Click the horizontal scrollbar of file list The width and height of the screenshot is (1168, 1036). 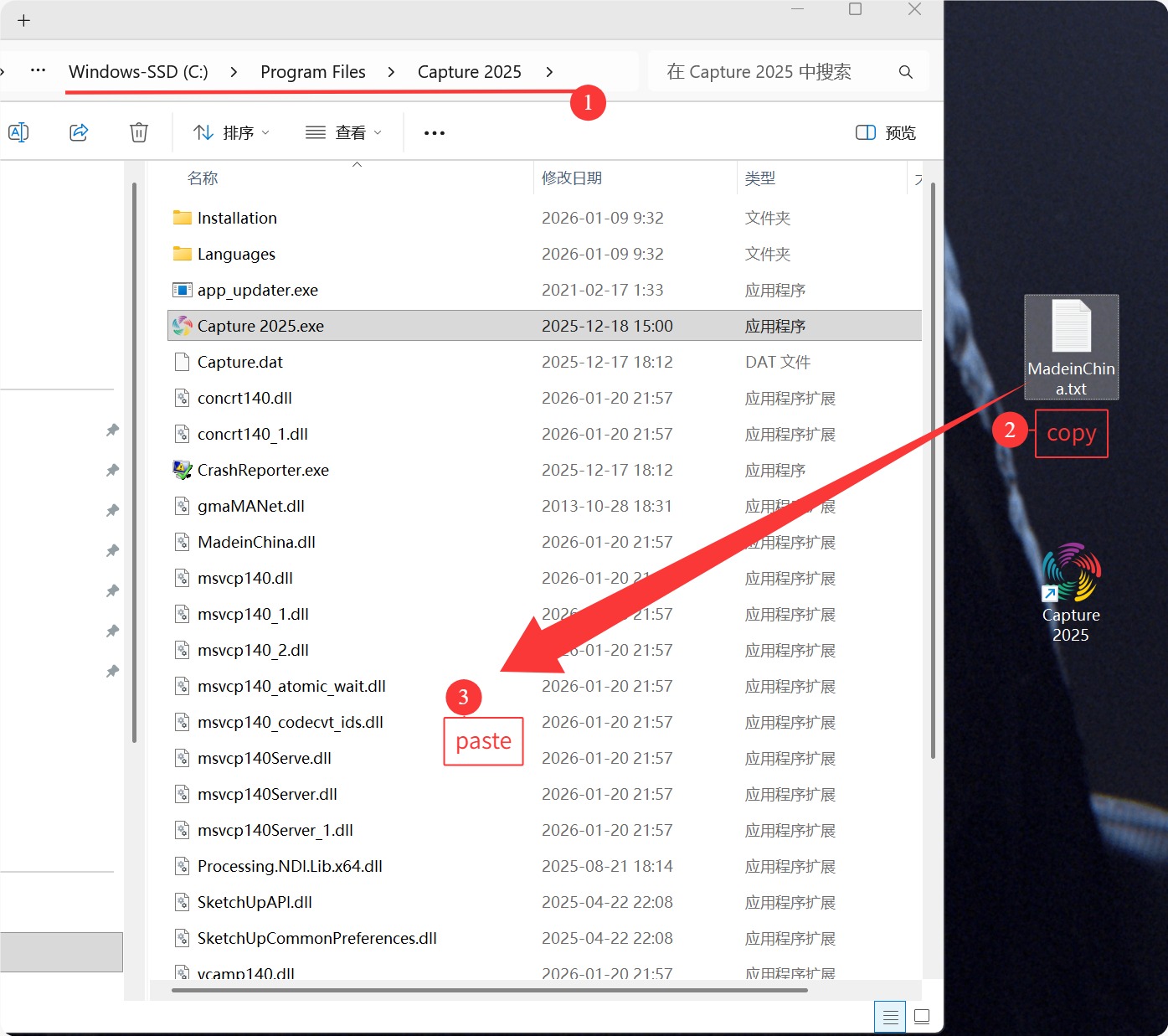(489, 990)
